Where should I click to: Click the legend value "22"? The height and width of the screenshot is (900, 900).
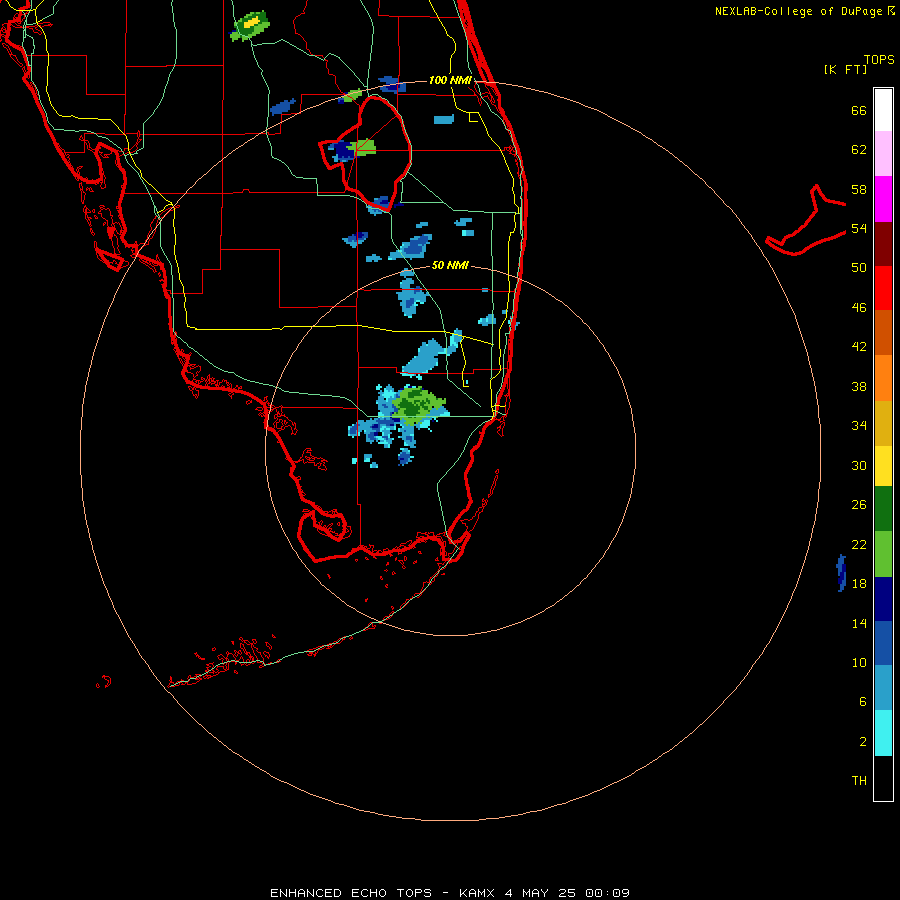[x=859, y=544]
